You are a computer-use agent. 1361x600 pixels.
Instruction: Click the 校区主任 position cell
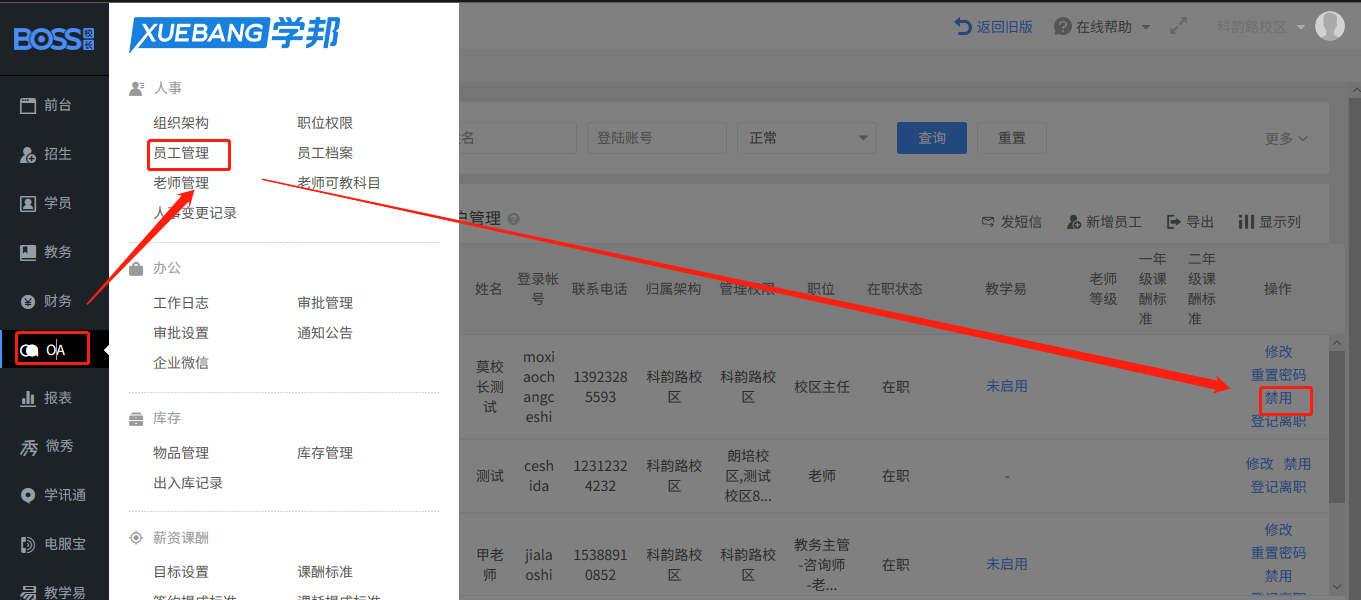[x=822, y=387]
